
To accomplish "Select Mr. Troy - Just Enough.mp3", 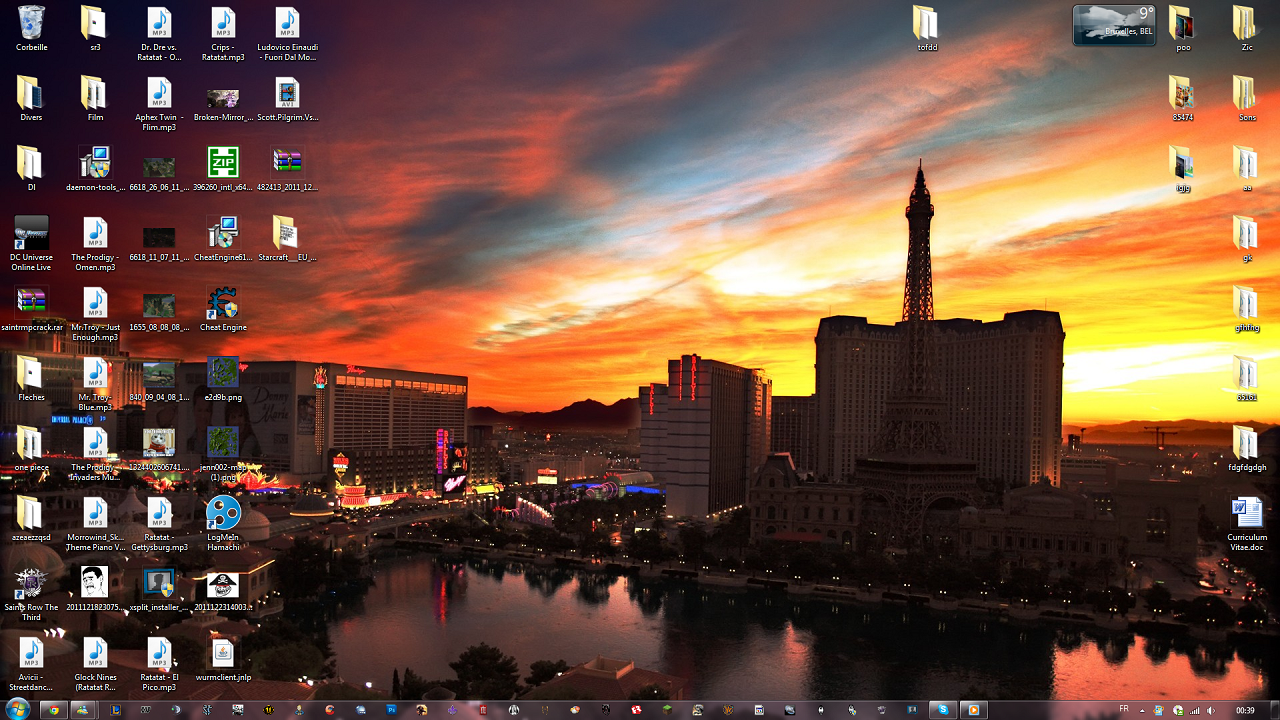I will 95,313.
